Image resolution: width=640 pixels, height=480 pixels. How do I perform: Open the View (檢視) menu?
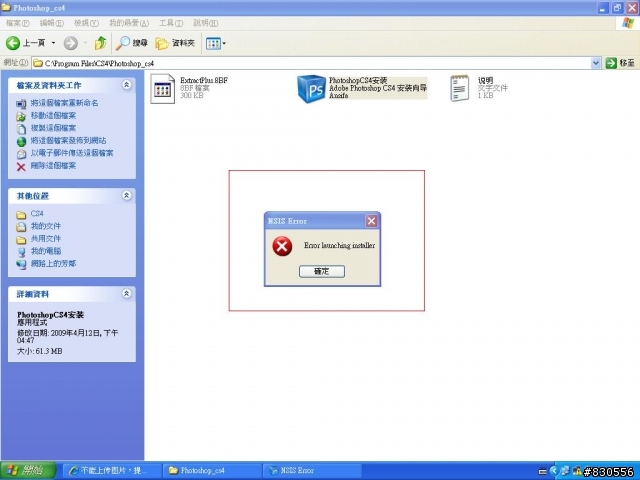(86, 23)
